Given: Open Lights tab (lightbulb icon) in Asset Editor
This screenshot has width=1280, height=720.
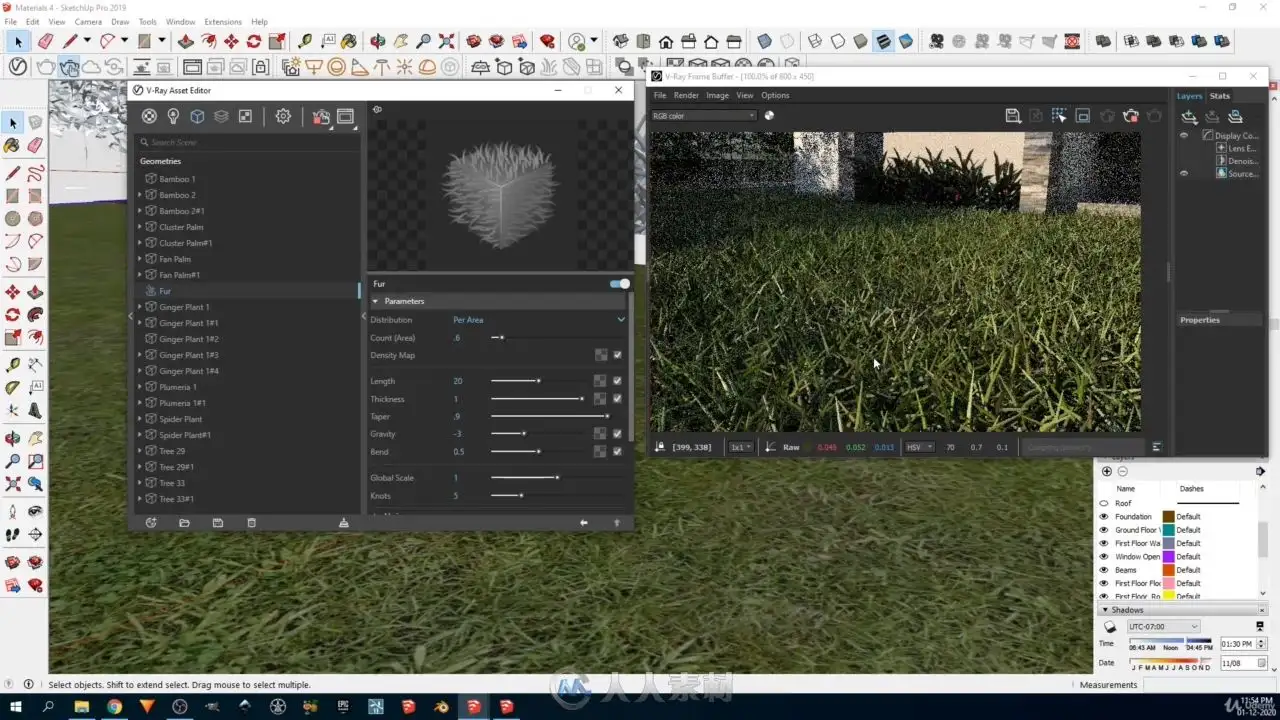Looking at the screenshot, I should click(x=173, y=116).
